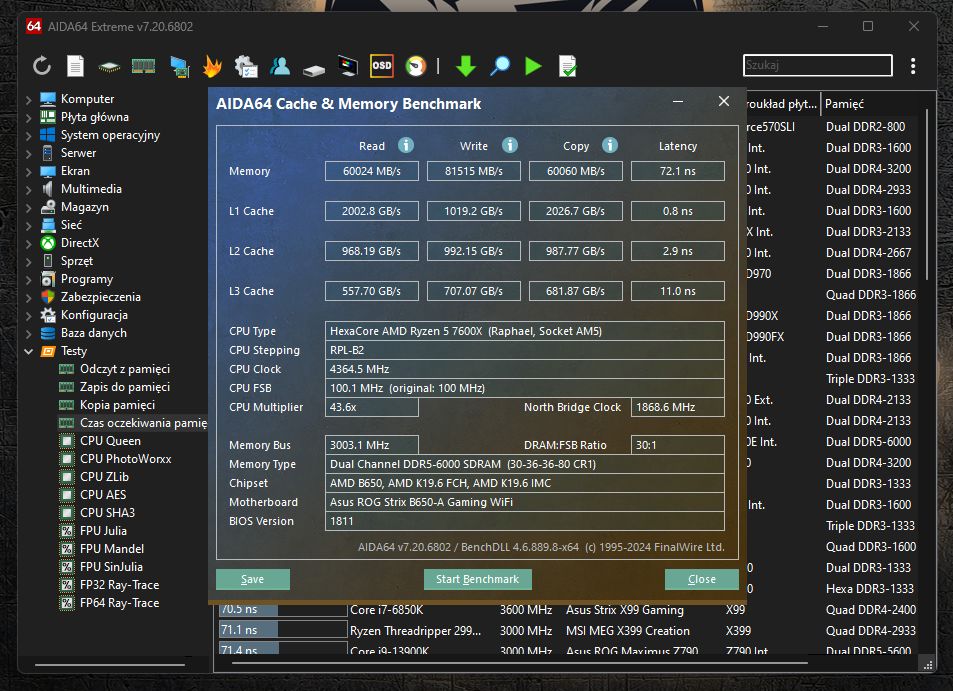Image resolution: width=953 pixels, height=691 pixels.
Task: Open the preferences checklist toolbar icon
Action: click(246, 66)
